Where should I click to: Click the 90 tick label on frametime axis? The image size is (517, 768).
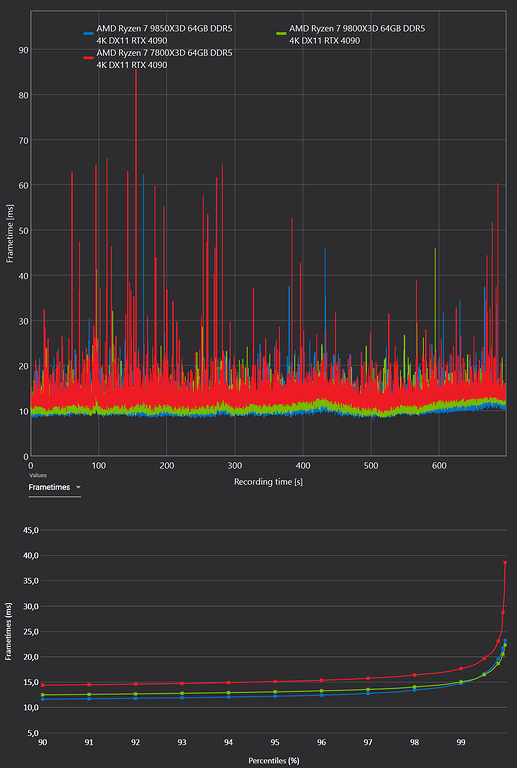pyautogui.click(x=23, y=49)
